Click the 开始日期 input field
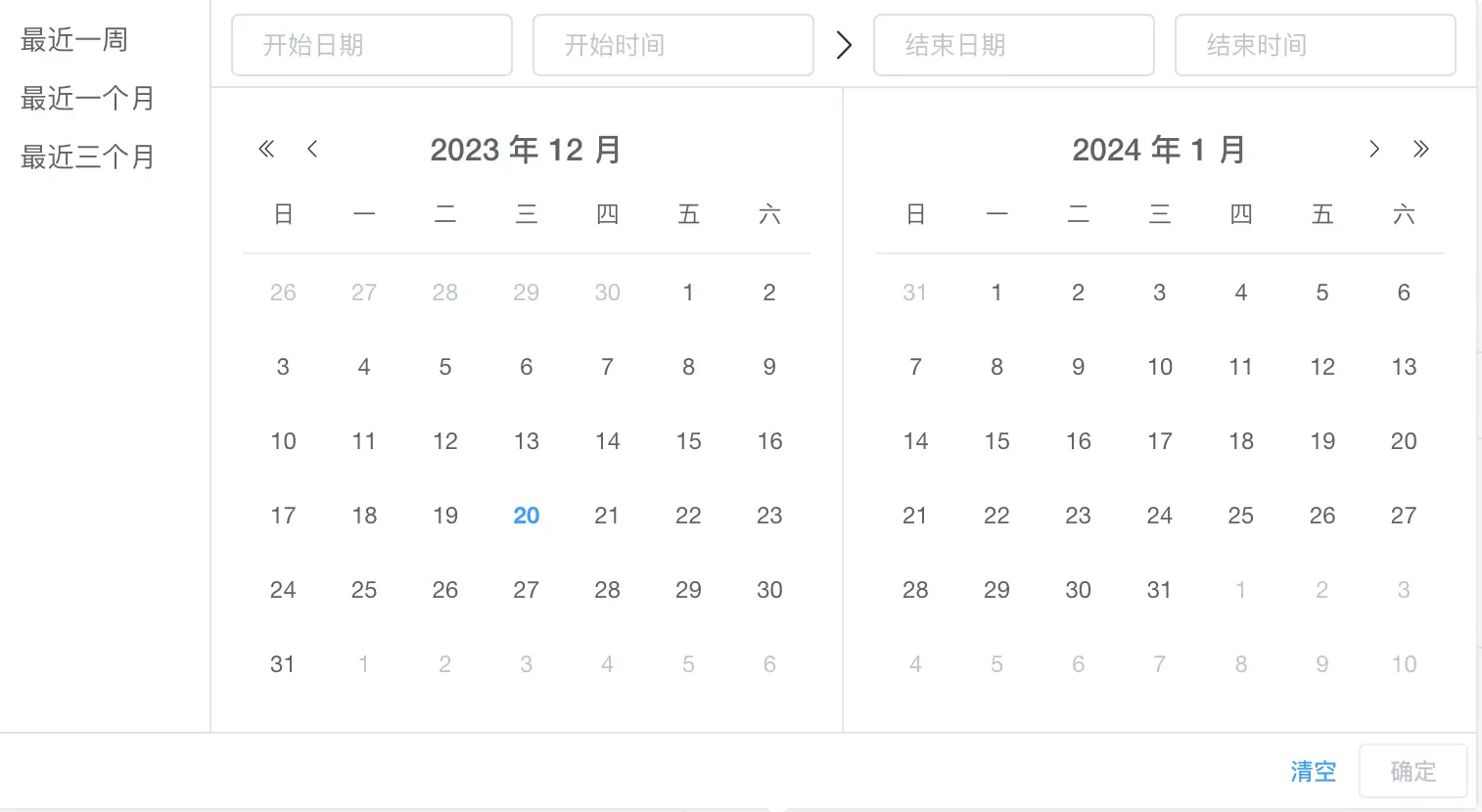 [x=371, y=44]
